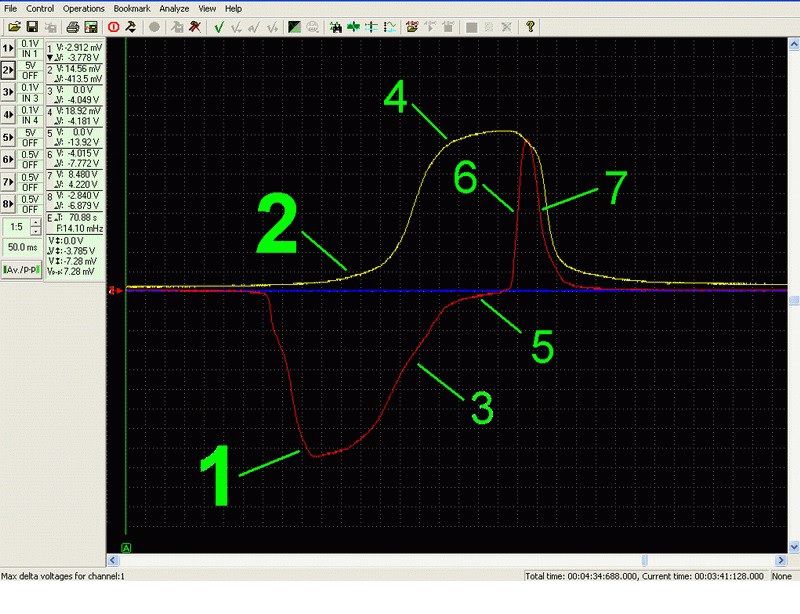Screen dimensions: 800x614
Task: Open the 1:5 zoom ratio field
Action: point(16,227)
